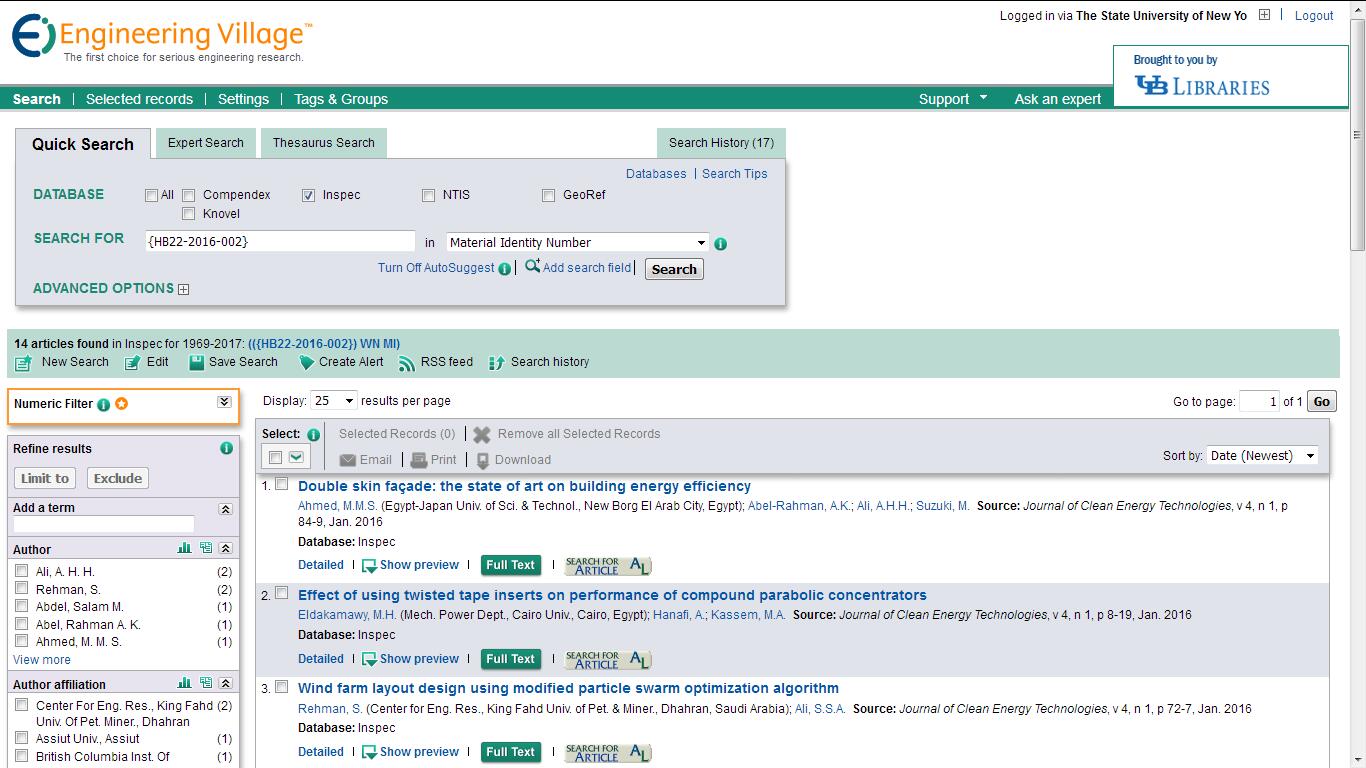Click the search term input field
The height and width of the screenshot is (768, 1366).
pyautogui.click(x=279, y=242)
